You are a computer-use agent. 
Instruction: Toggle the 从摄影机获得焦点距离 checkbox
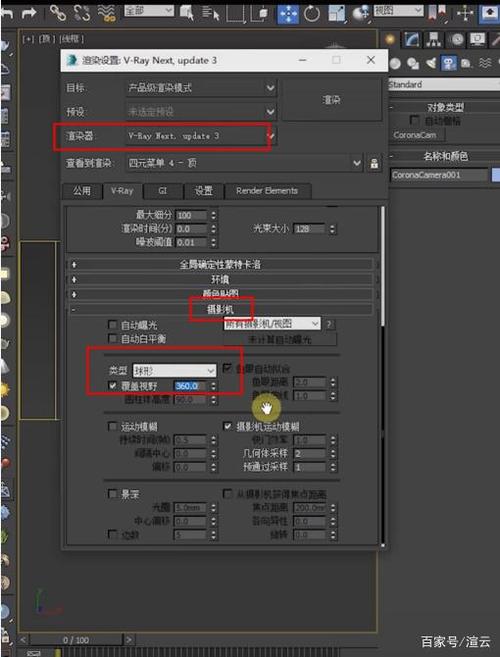[x=228, y=494]
